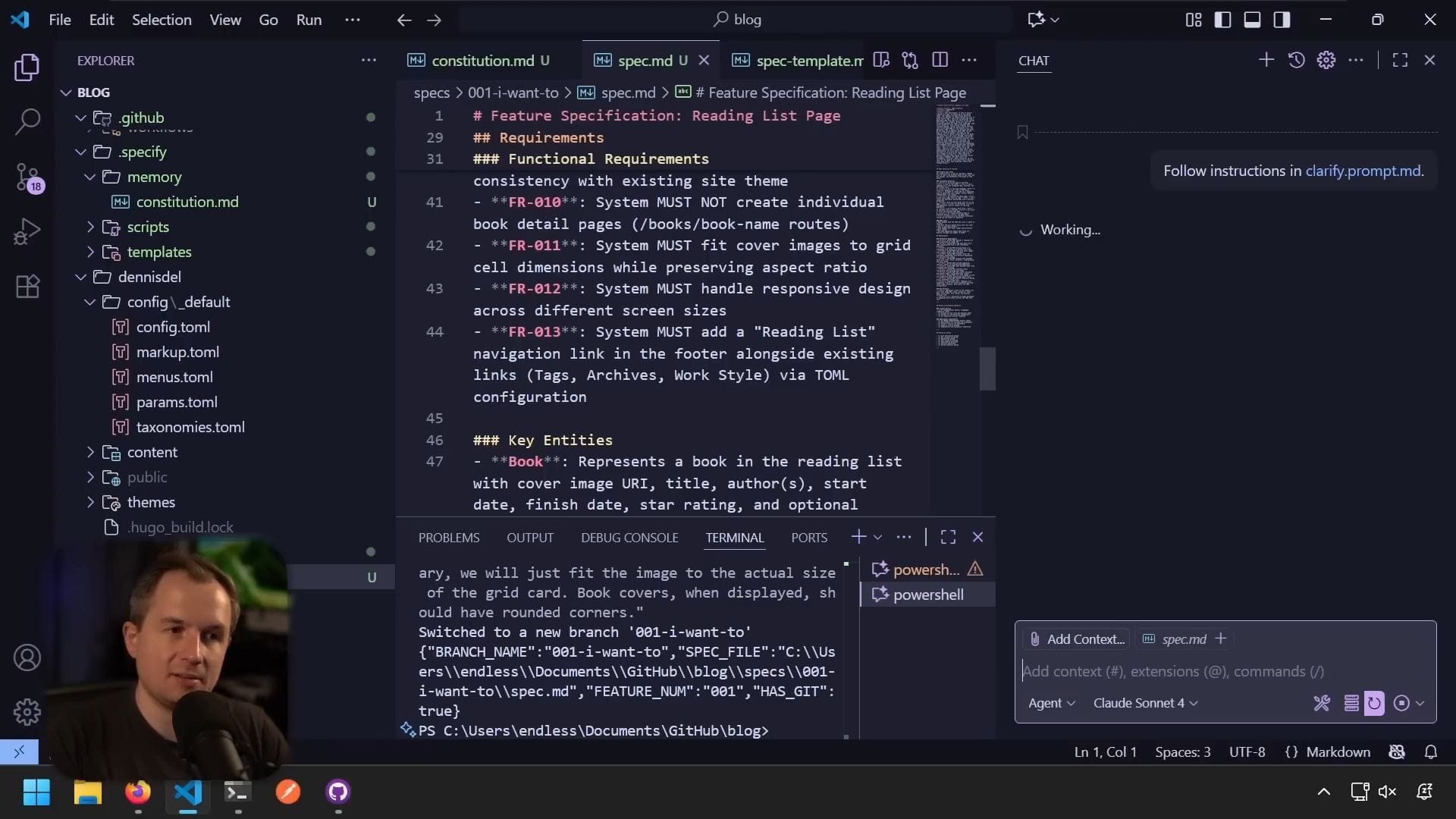The image size is (1456, 819).
Task: Open the Search view in activity bar
Action: (x=27, y=121)
